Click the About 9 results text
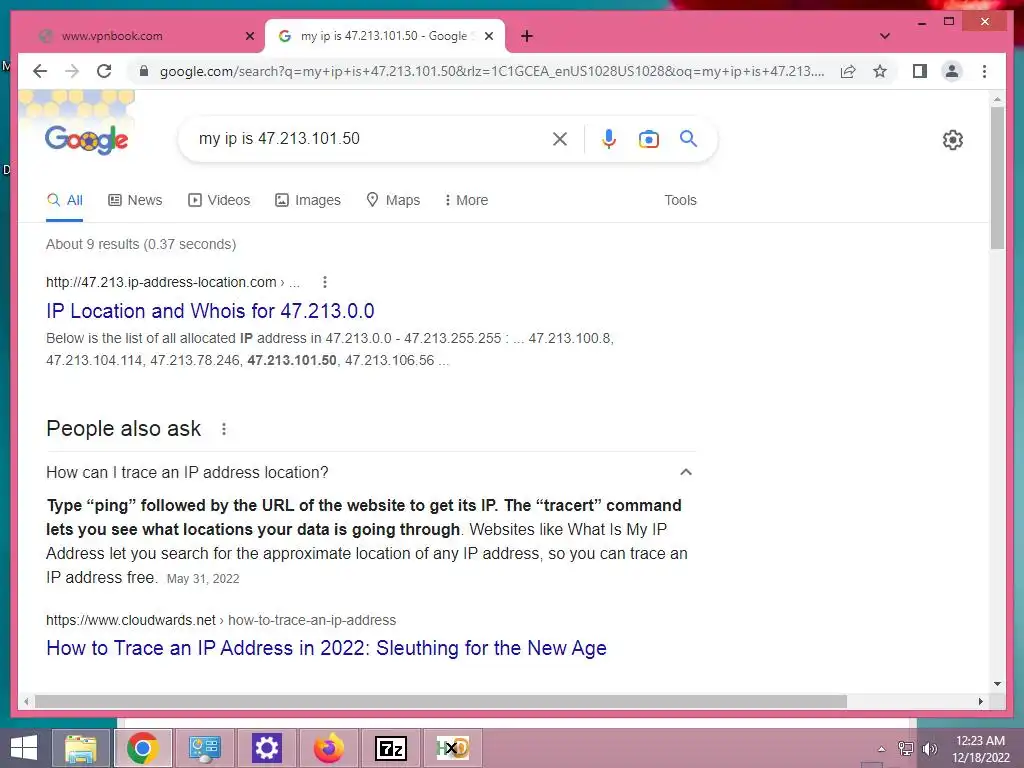 tap(141, 244)
